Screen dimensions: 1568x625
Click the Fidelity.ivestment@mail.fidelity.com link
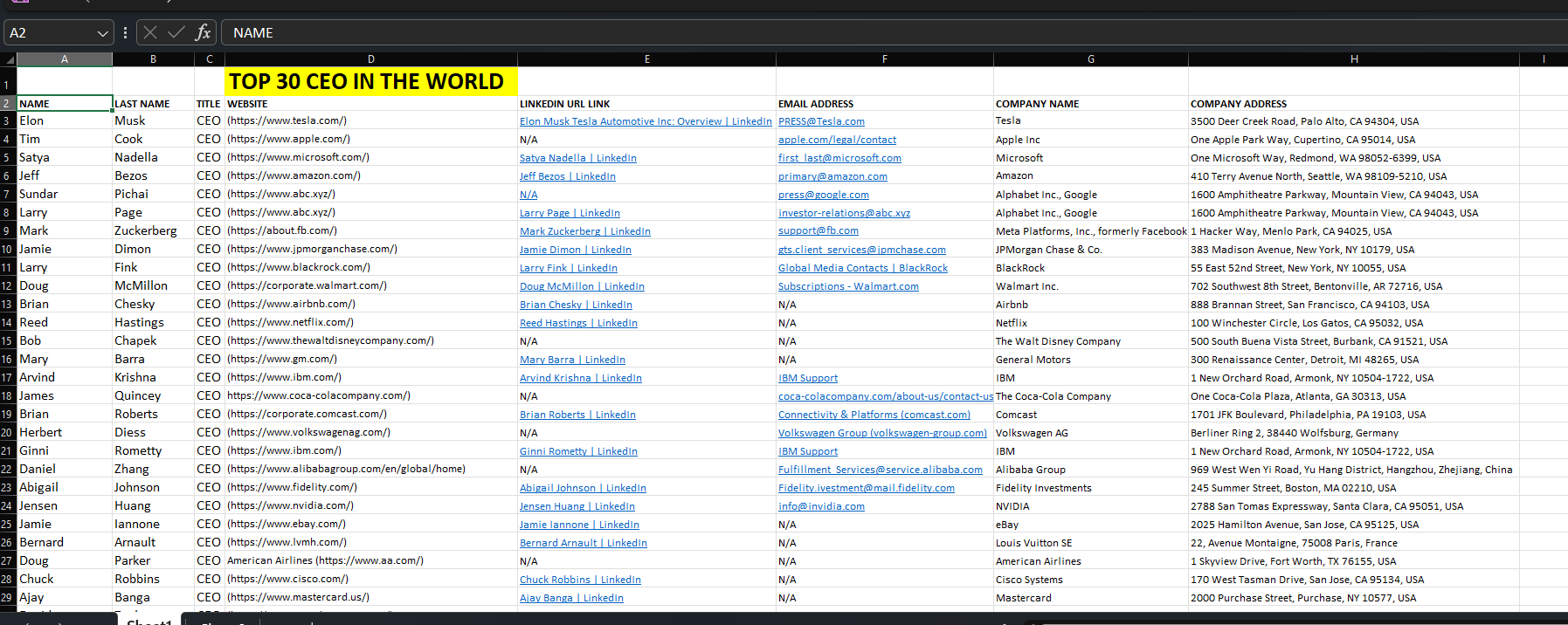(x=867, y=488)
